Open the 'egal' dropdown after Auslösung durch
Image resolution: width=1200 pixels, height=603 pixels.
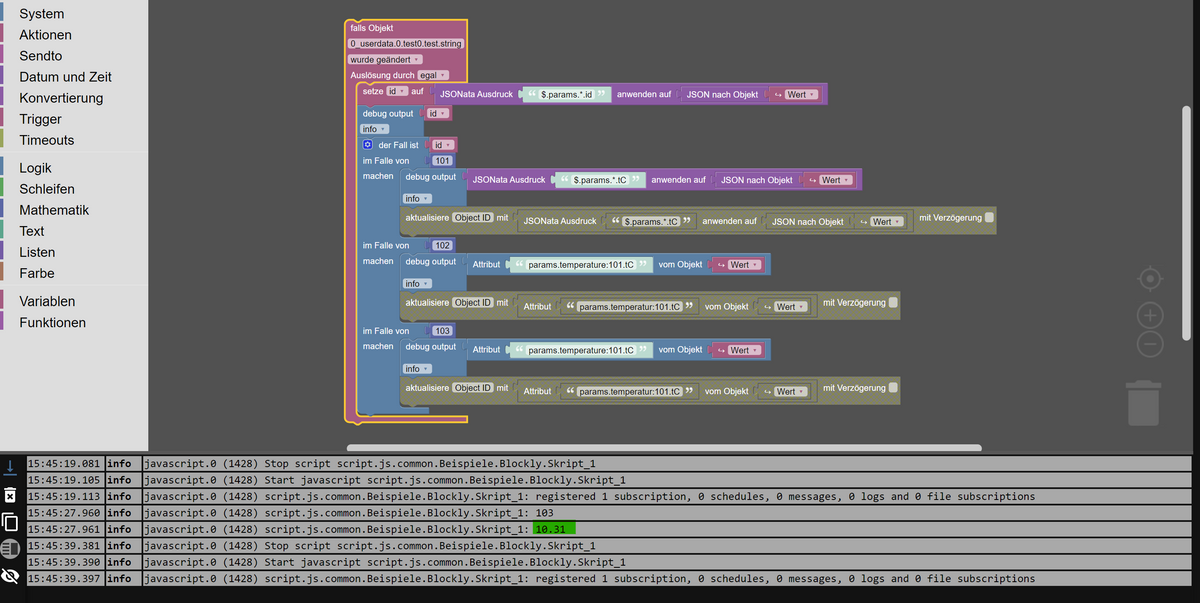pos(431,75)
